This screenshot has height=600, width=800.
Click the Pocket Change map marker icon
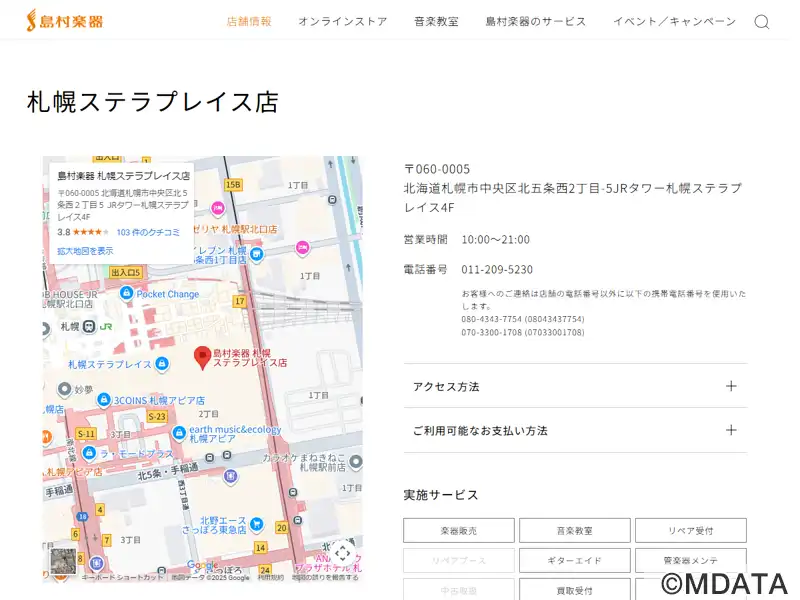pos(126,294)
